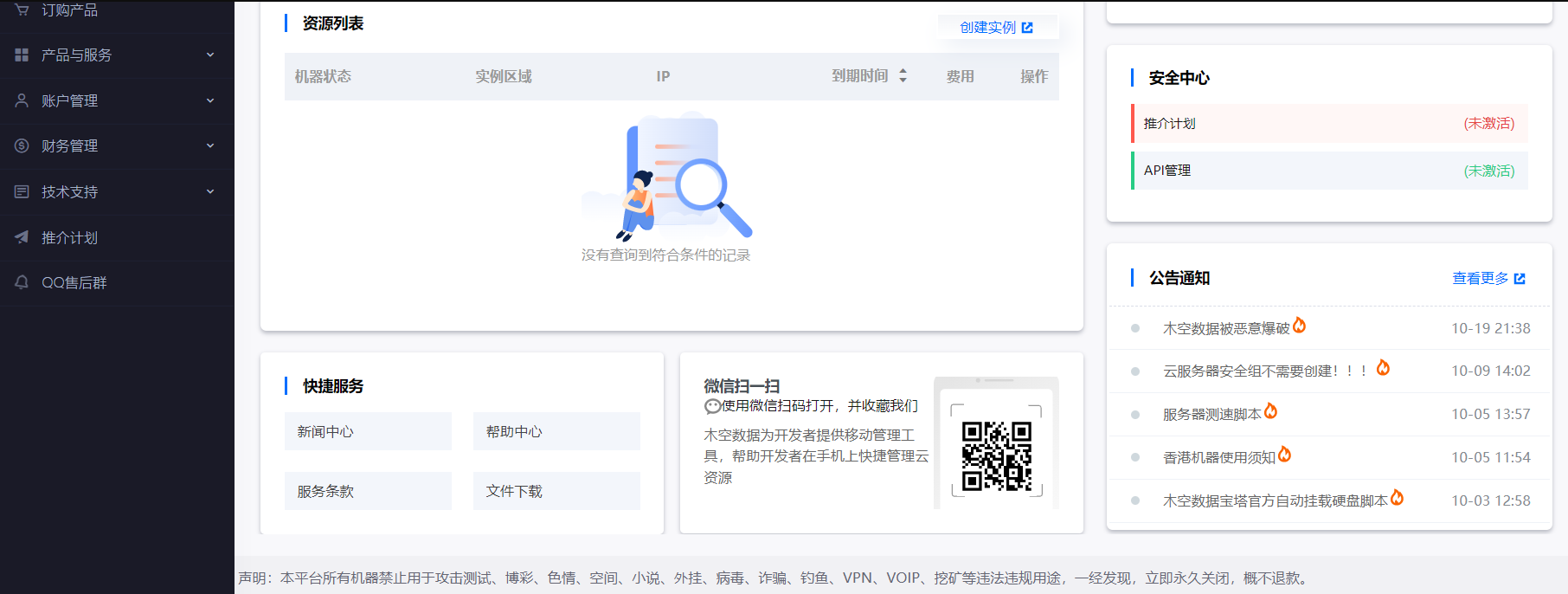Click the date 10-03 12:58

click(x=1491, y=500)
